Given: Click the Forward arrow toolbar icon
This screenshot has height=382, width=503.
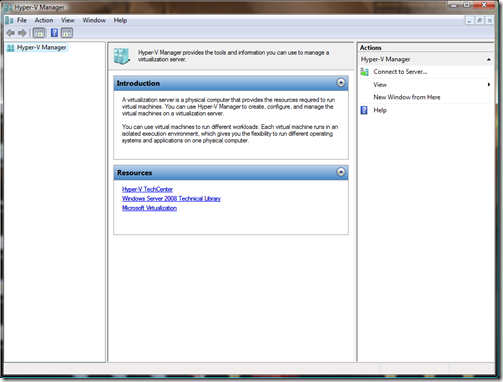Looking at the screenshot, I should click(22, 33).
